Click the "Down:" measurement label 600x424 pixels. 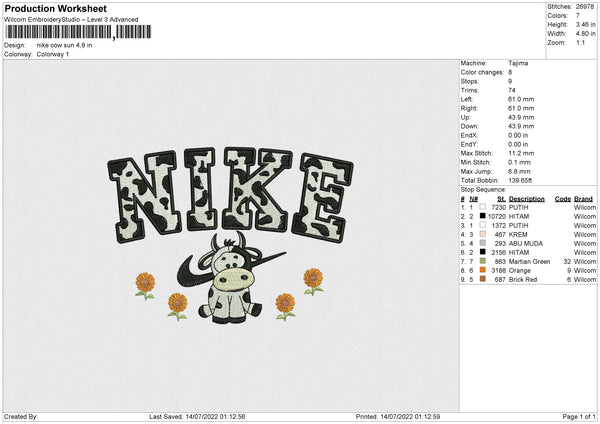(469, 126)
